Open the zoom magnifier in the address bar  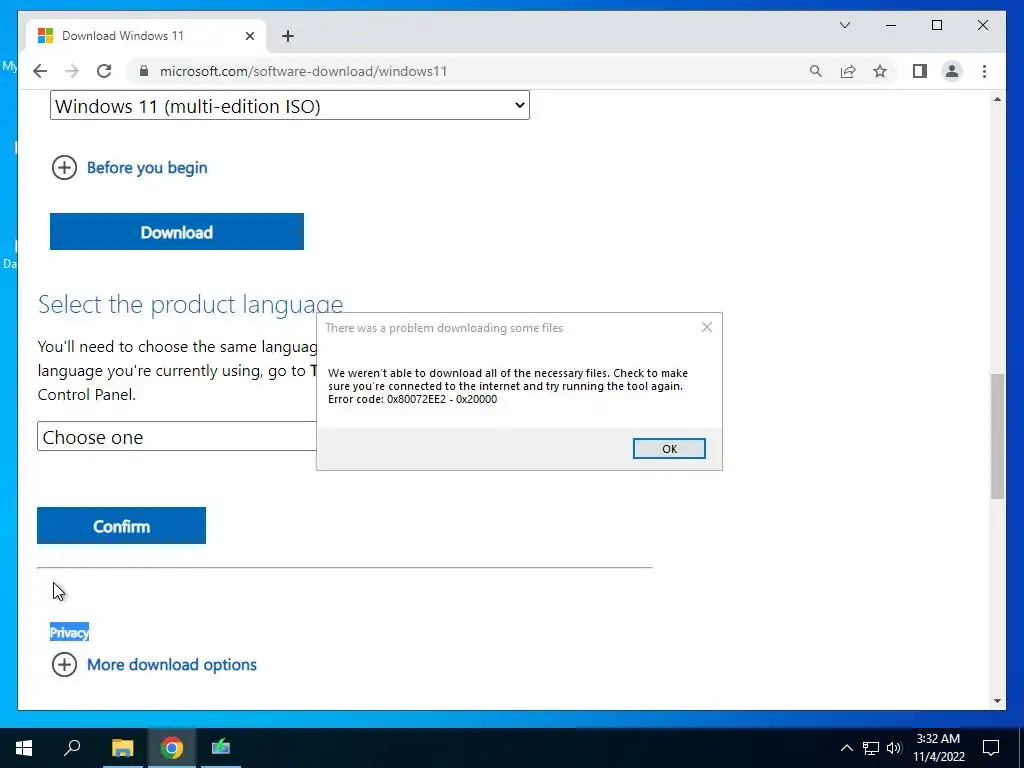[x=815, y=71]
